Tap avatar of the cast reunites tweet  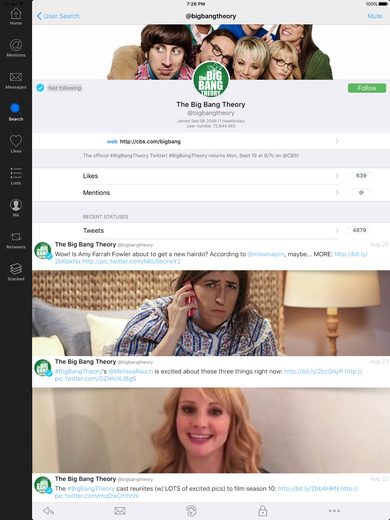click(43, 486)
